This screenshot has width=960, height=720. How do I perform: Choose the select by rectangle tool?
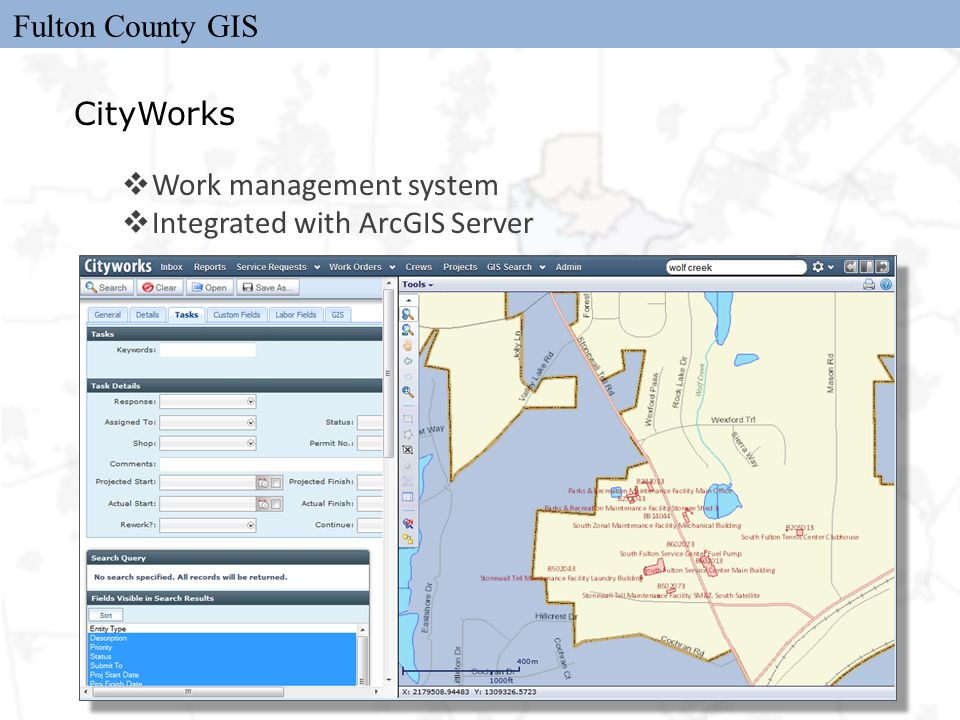coord(408,419)
